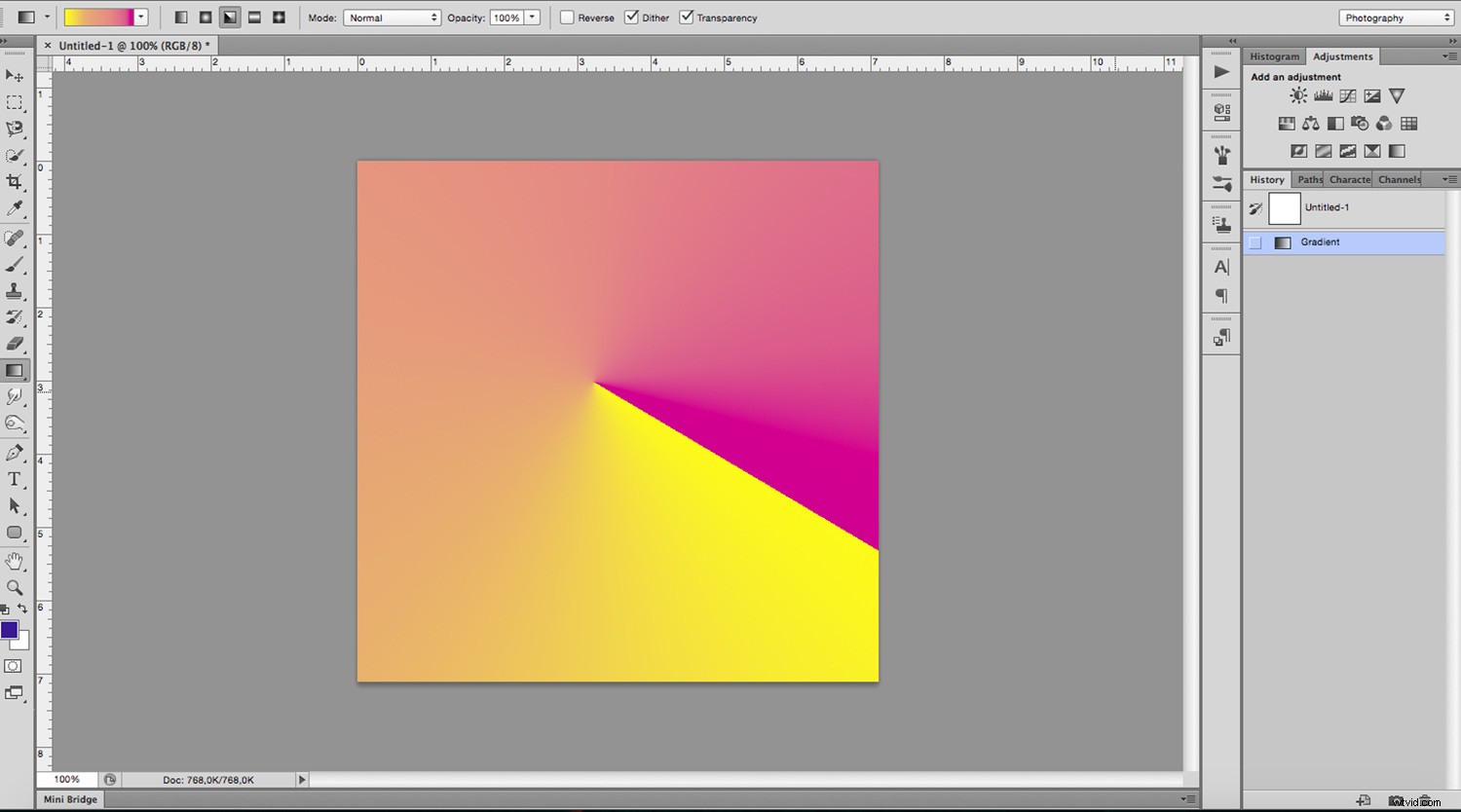This screenshot has width=1461, height=812.
Task: Select the Brush tool
Action: [14, 263]
